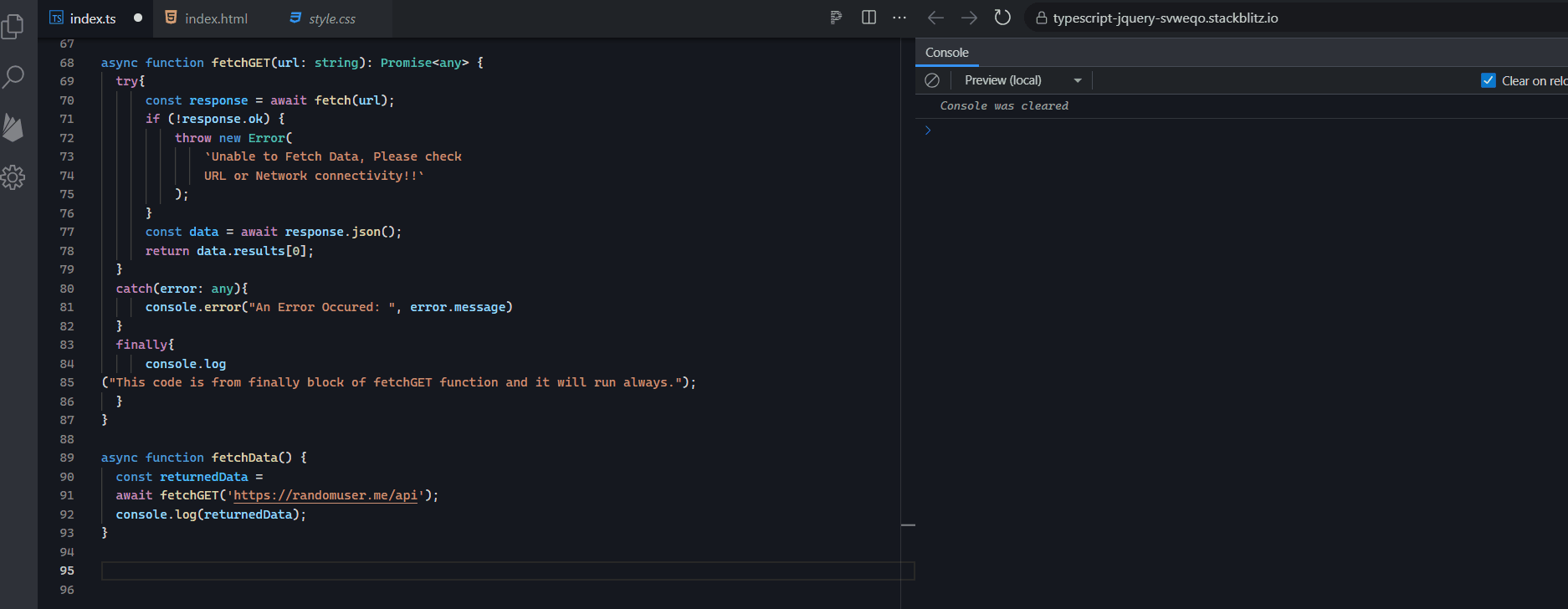Go forward in preview browser
1568x609 pixels.
coord(969,18)
